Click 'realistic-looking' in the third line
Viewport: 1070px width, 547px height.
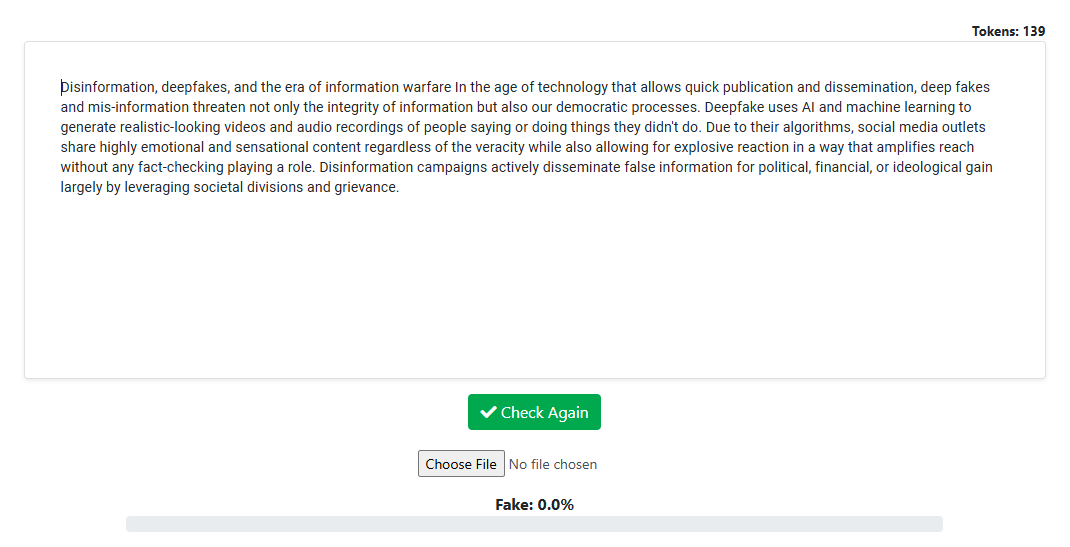[x=148, y=127]
